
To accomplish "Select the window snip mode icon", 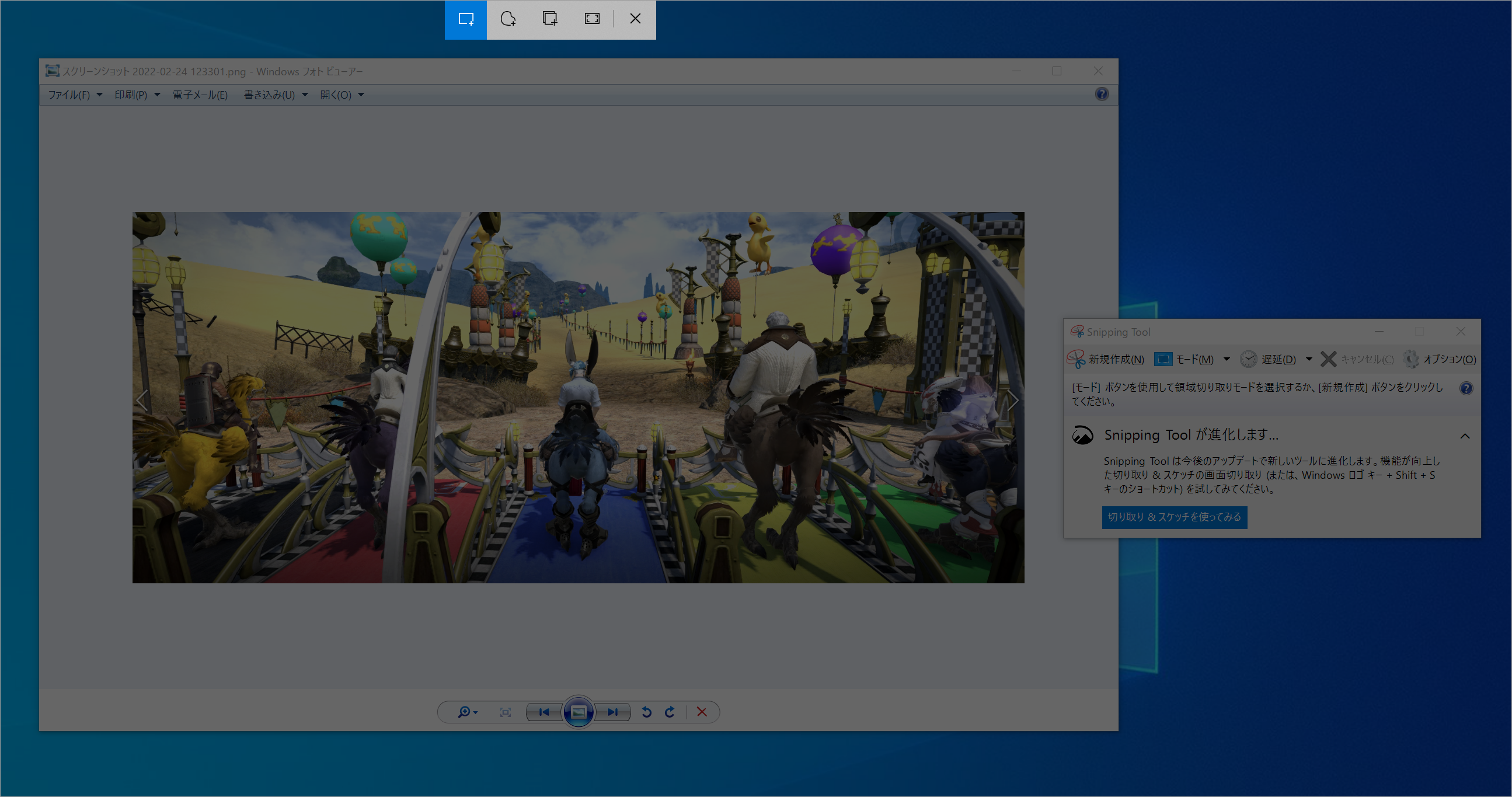I will pyautogui.click(x=550, y=19).
